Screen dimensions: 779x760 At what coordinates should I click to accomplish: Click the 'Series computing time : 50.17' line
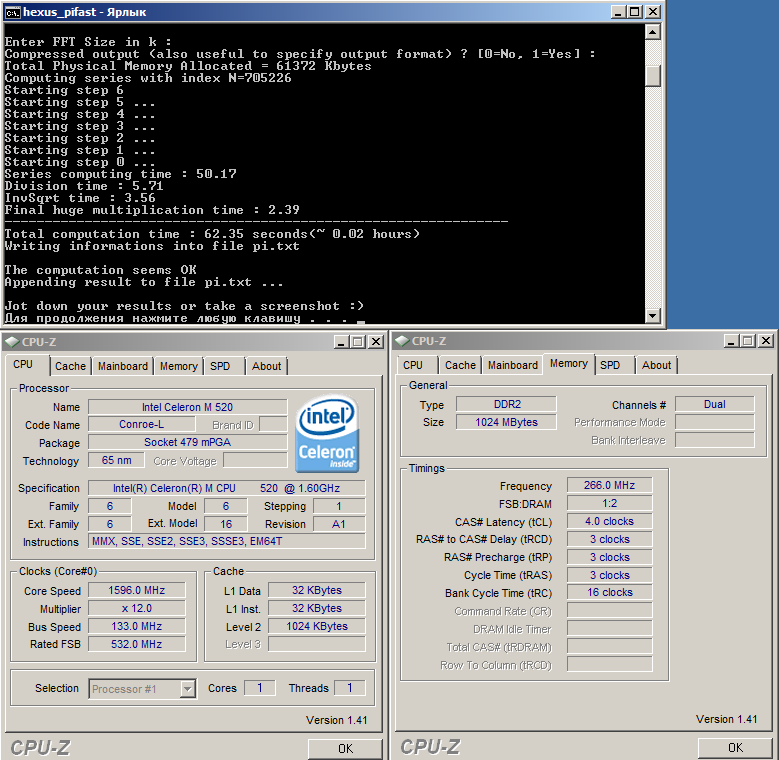(121, 174)
